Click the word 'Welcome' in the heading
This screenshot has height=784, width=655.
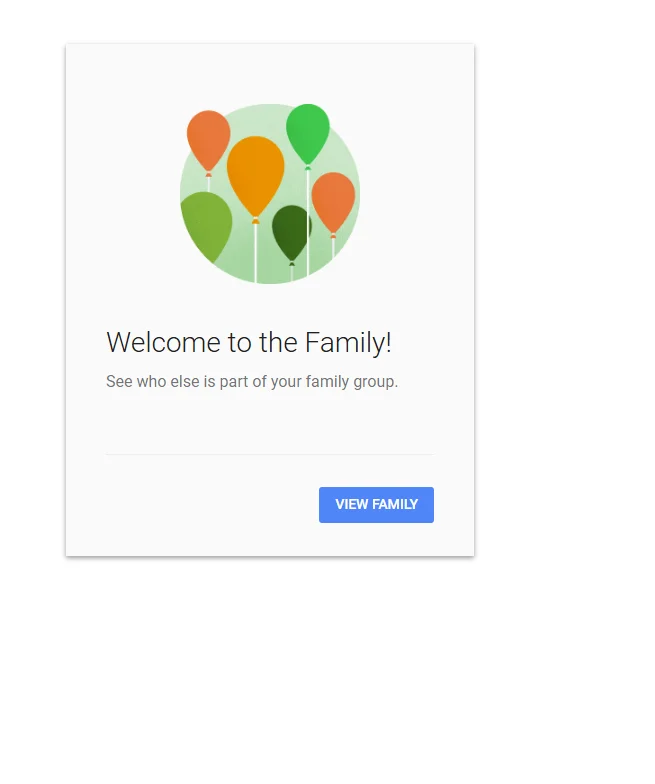(164, 342)
